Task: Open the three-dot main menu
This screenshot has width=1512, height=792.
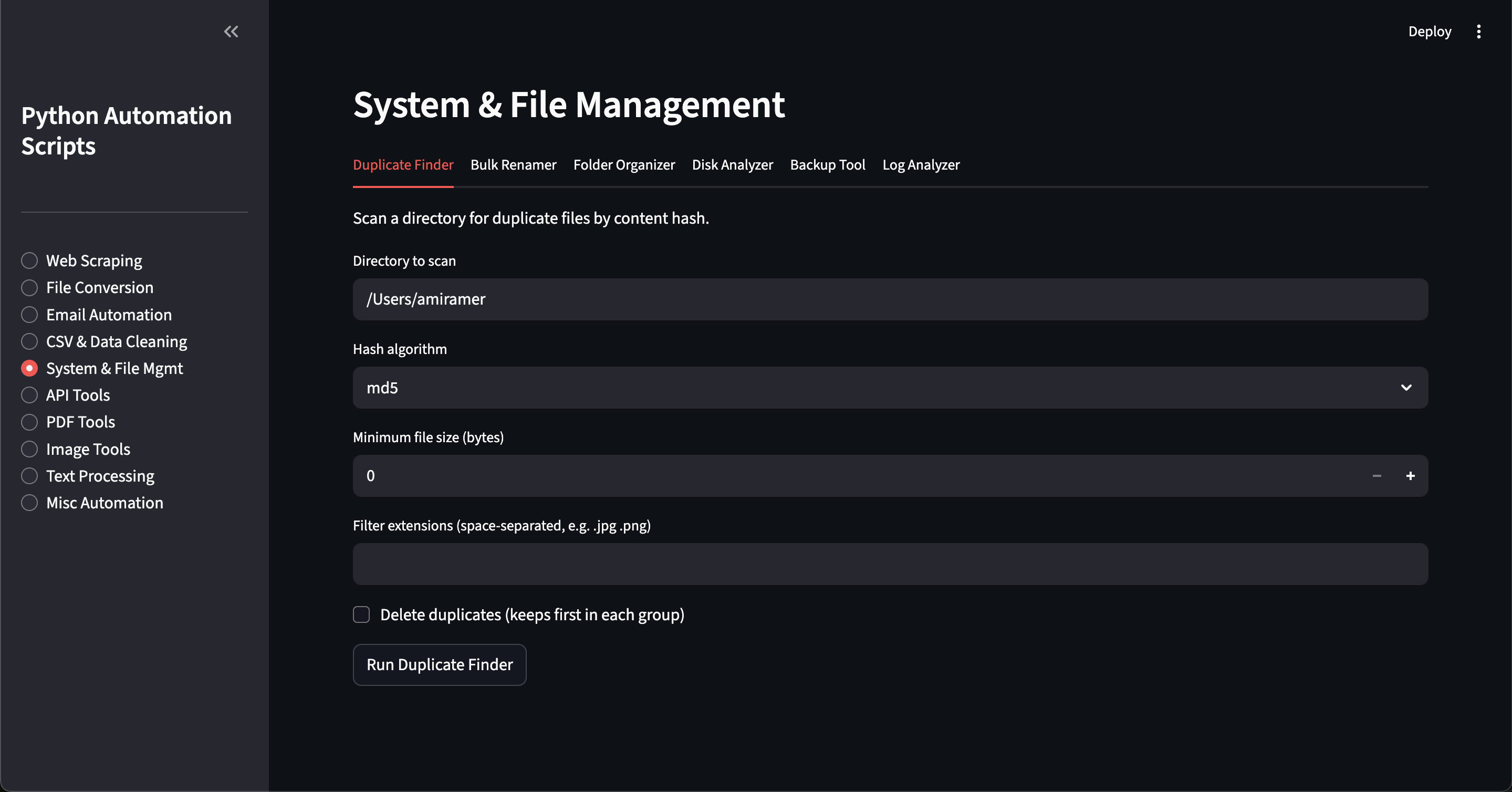Action: click(1478, 32)
